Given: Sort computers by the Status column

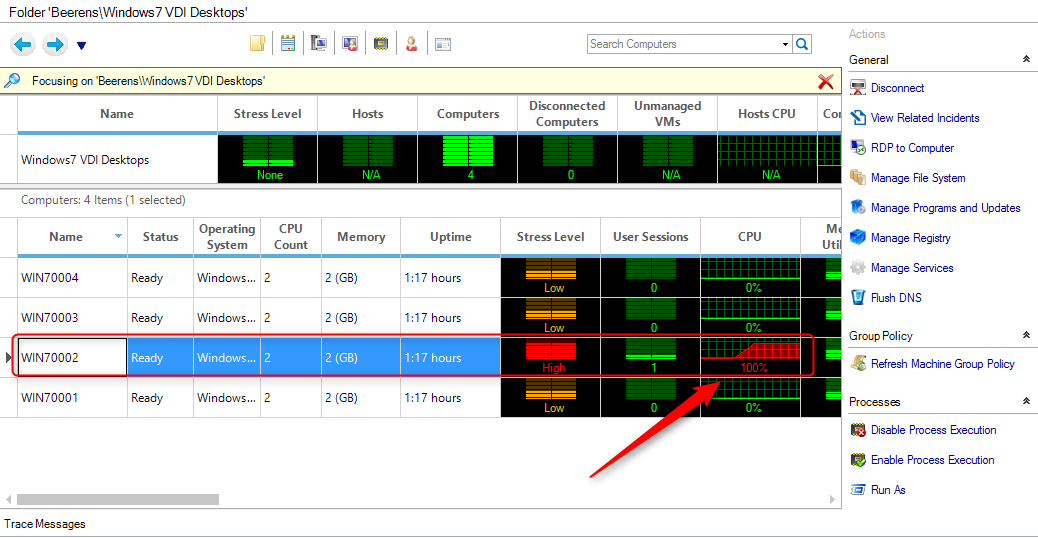Looking at the screenshot, I should [160, 237].
